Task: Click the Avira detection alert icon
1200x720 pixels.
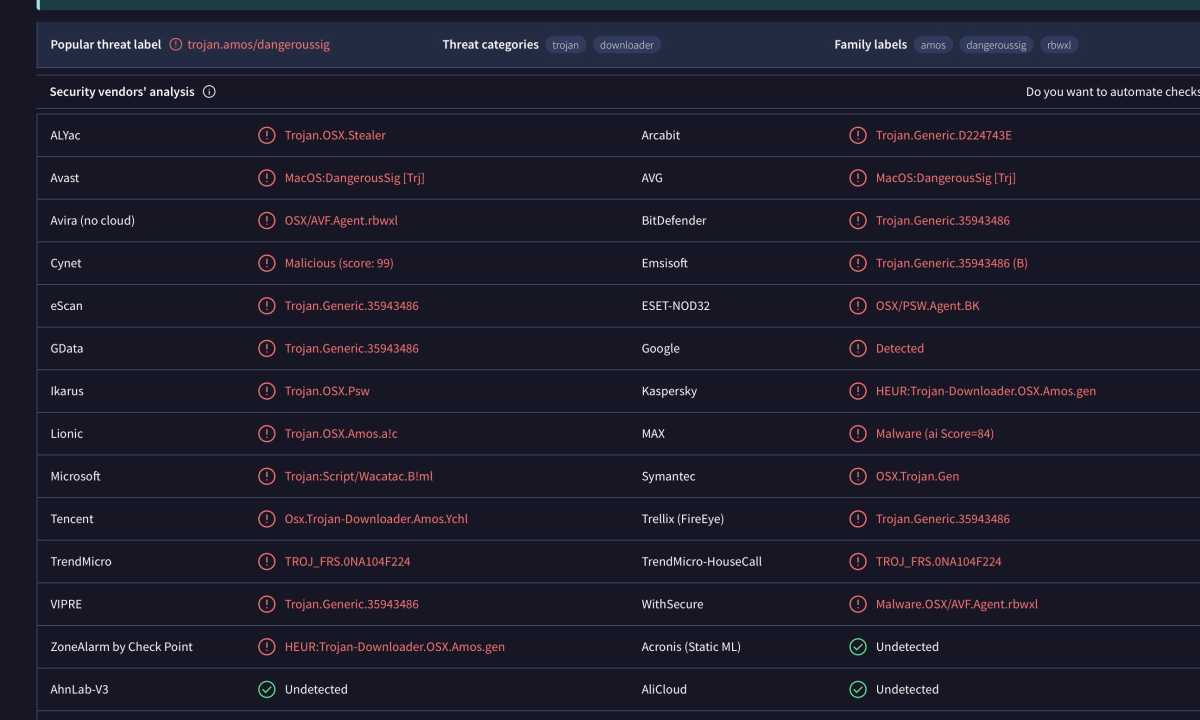Action: pos(266,221)
